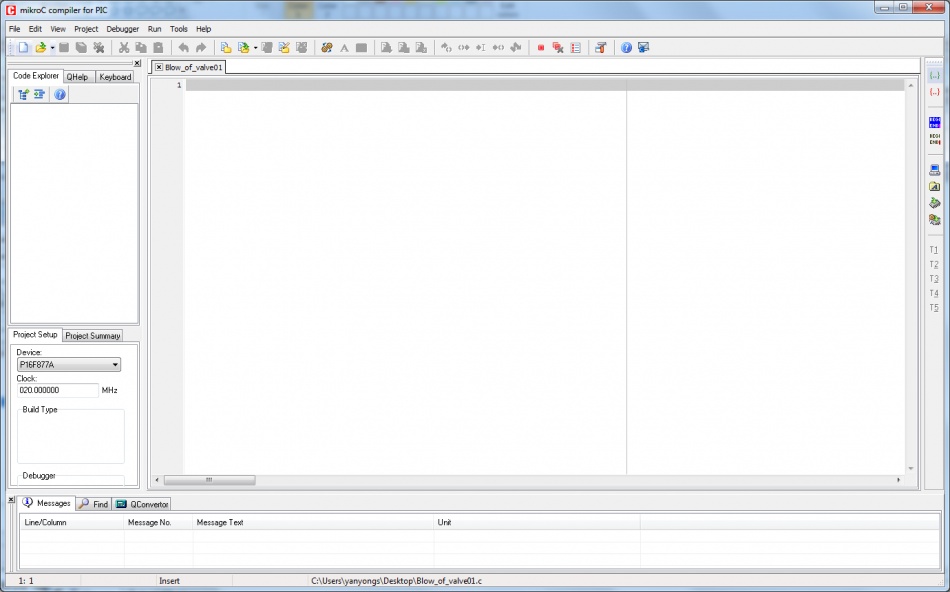Click the Cut scissors icon

point(124,47)
